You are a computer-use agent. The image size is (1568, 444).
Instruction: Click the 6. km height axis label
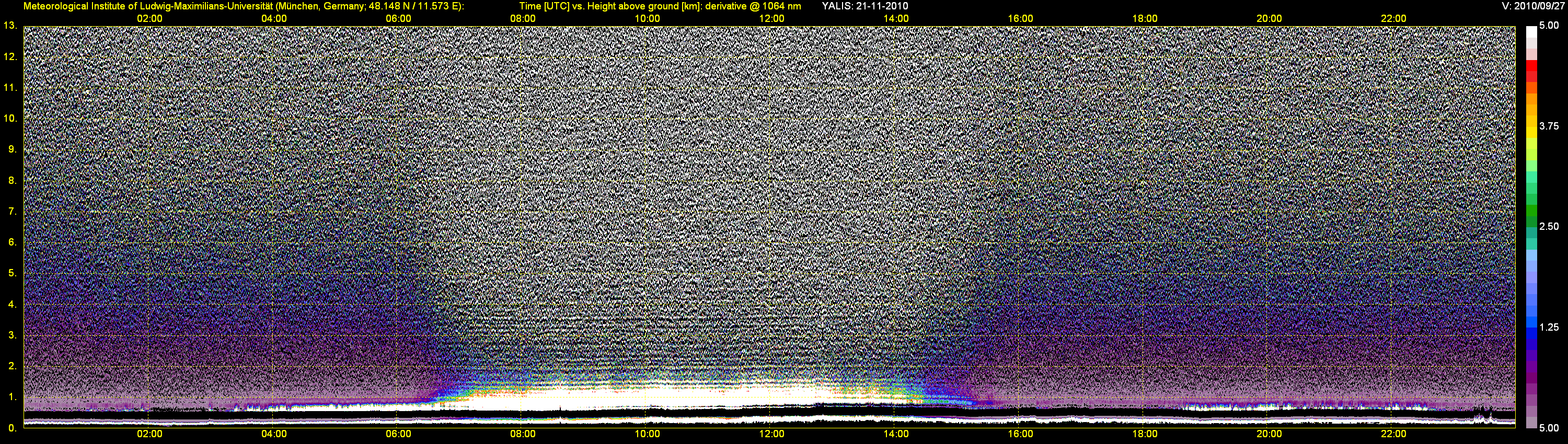pyautogui.click(x=12, y=242)
